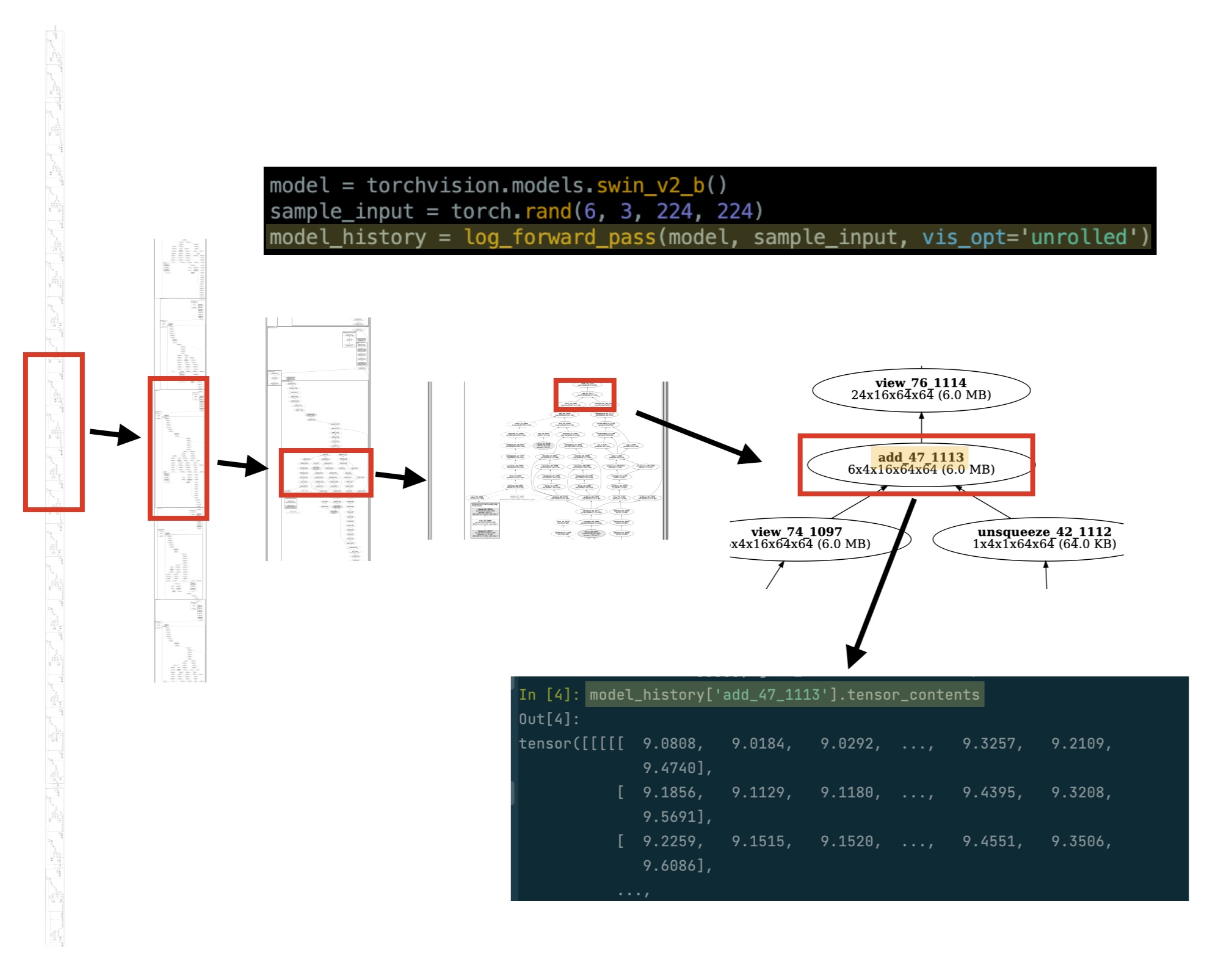Select the unsqueeze_42_1112 node
1232x967 pixels.
tap(1043, 538)
